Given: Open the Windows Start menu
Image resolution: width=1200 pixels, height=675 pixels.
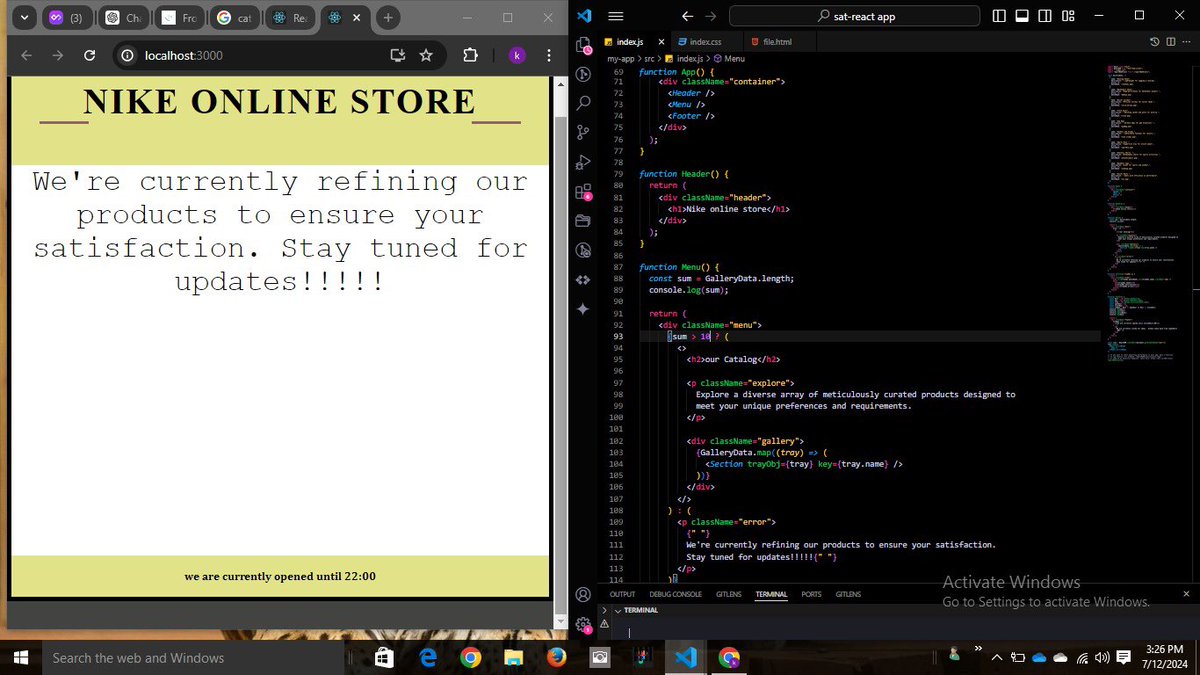Looking at the screenshot, I should coord(20,657).
